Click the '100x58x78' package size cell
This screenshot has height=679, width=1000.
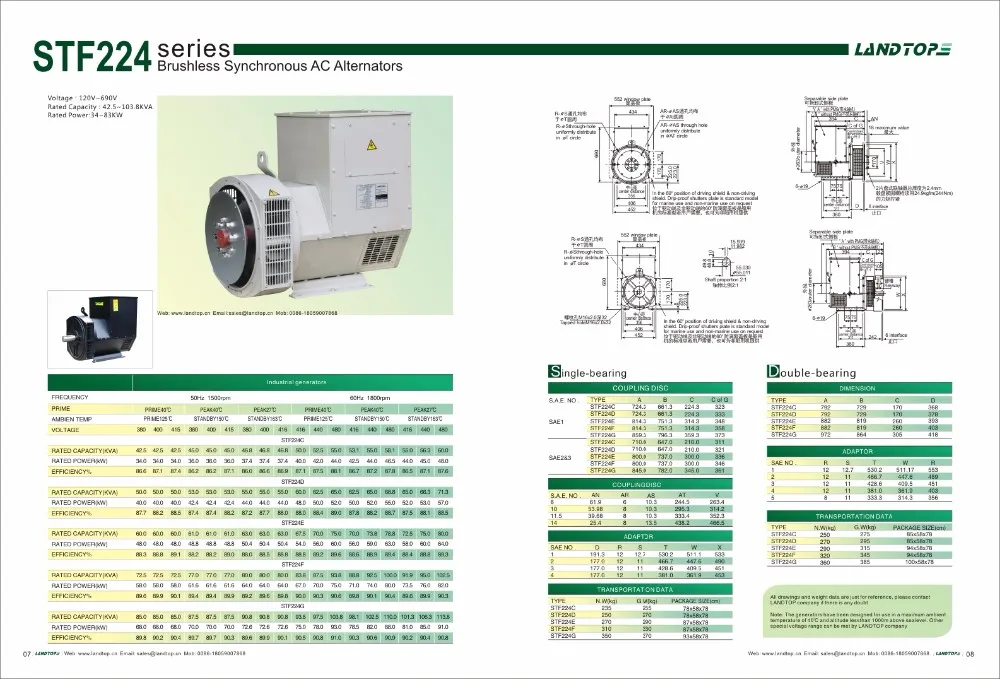(x=919, y=562)
